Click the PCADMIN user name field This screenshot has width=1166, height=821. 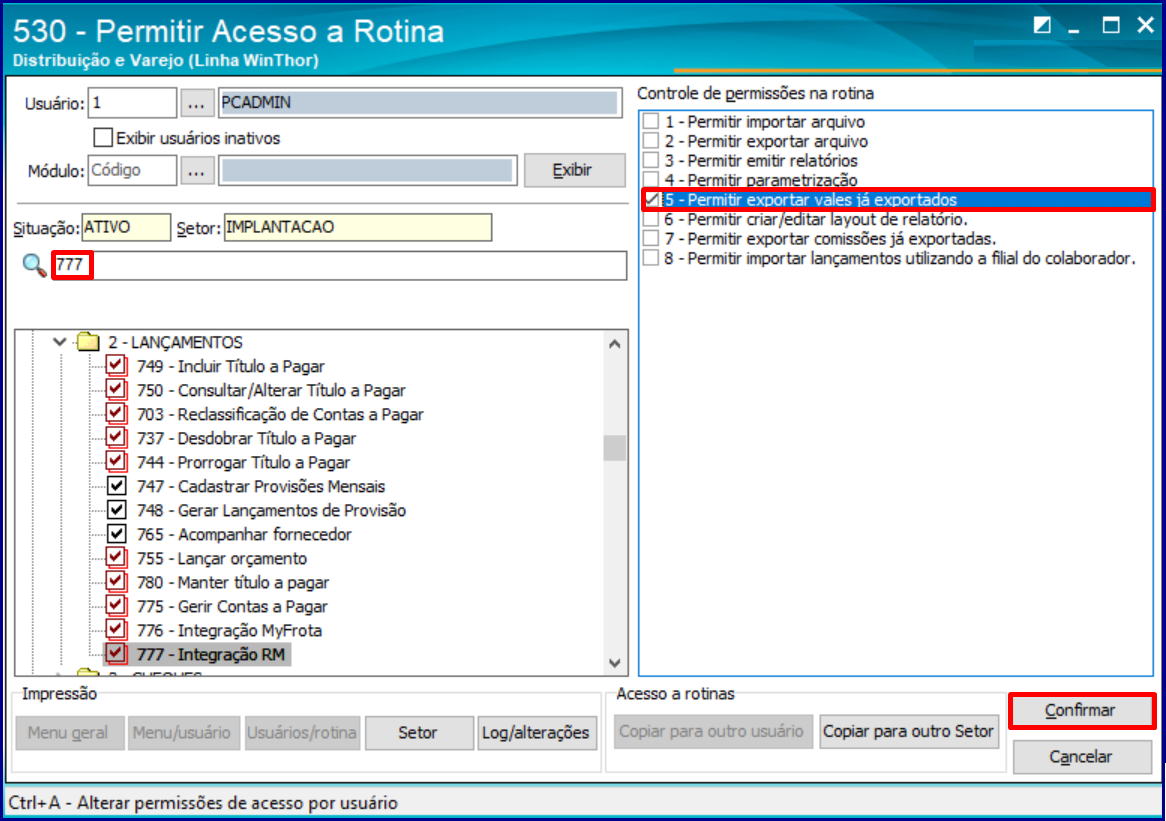point(420,103)
